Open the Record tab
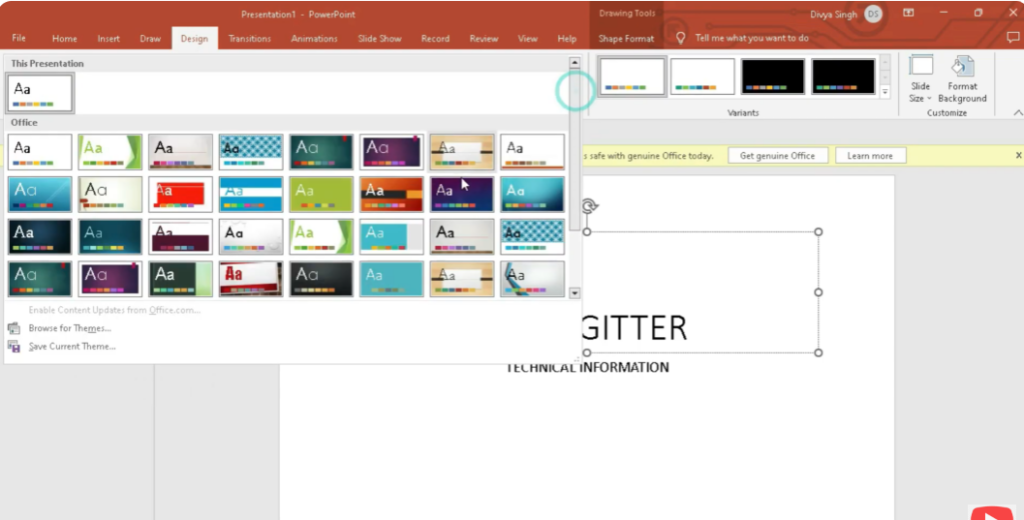The image size is (1024, 520). (435, 39)
